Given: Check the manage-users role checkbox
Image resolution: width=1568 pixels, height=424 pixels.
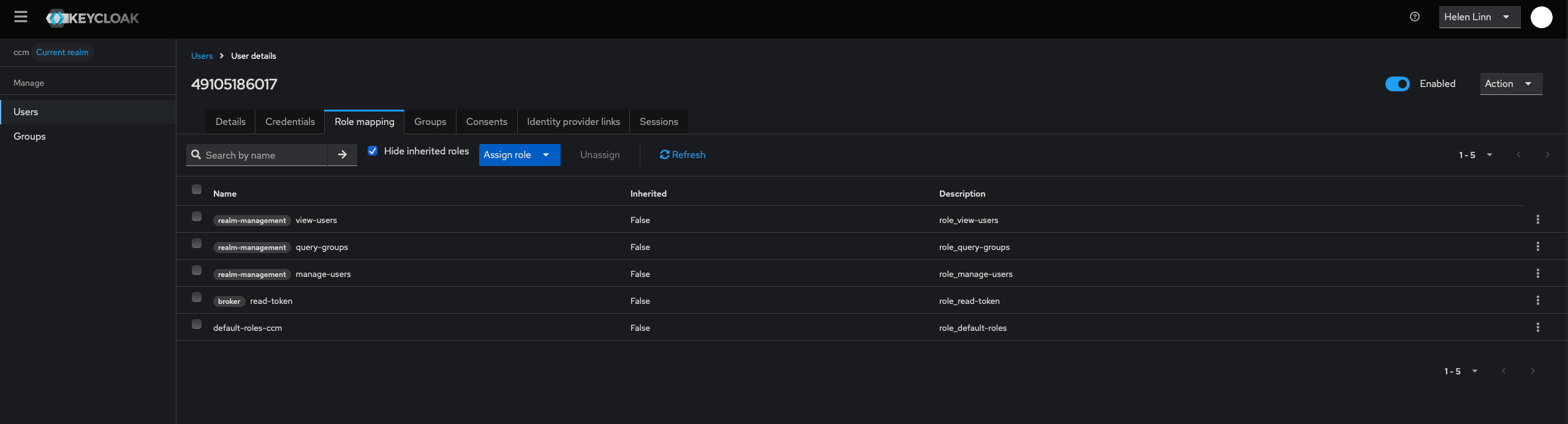Looking at the screenshot, I should [197, 270].
